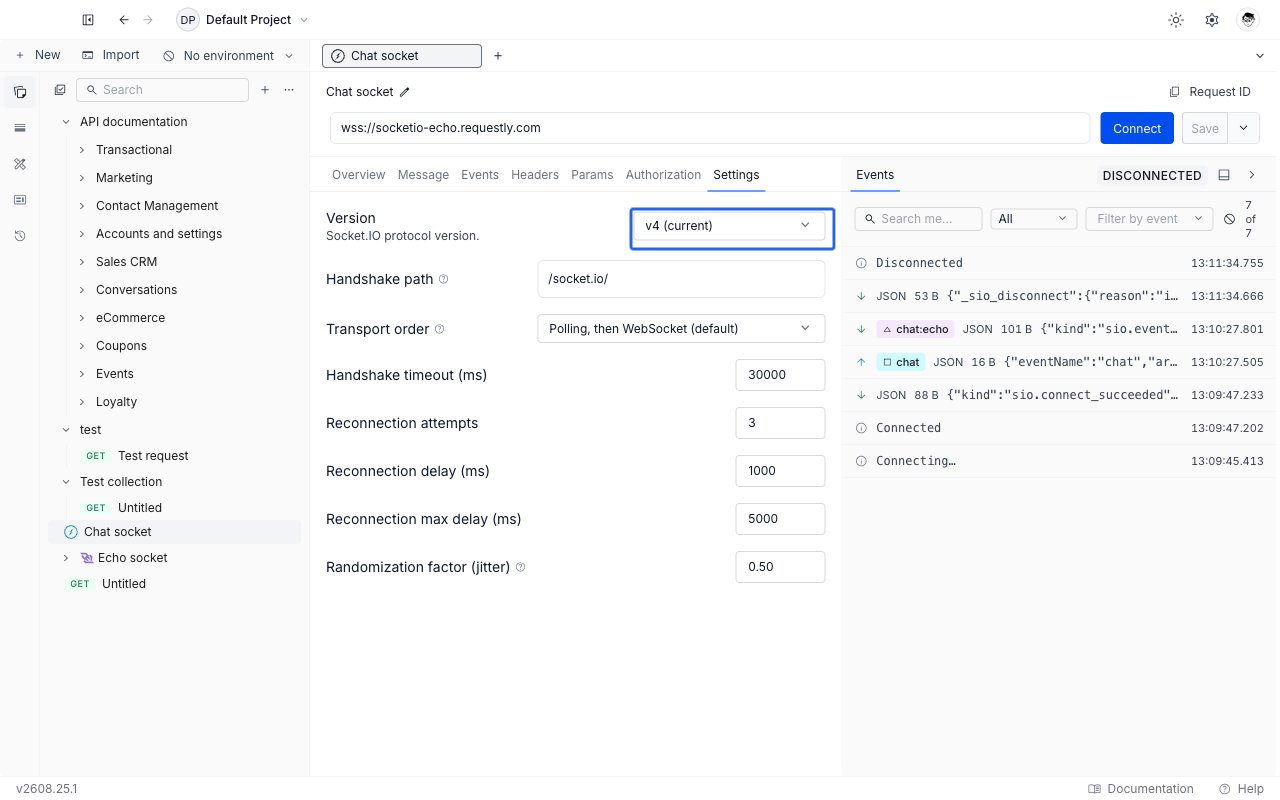The width and height of the screenshot is (1280, 800).
Task: Open the Help link
Action: pyautogui.click(x=1241, y=789)
